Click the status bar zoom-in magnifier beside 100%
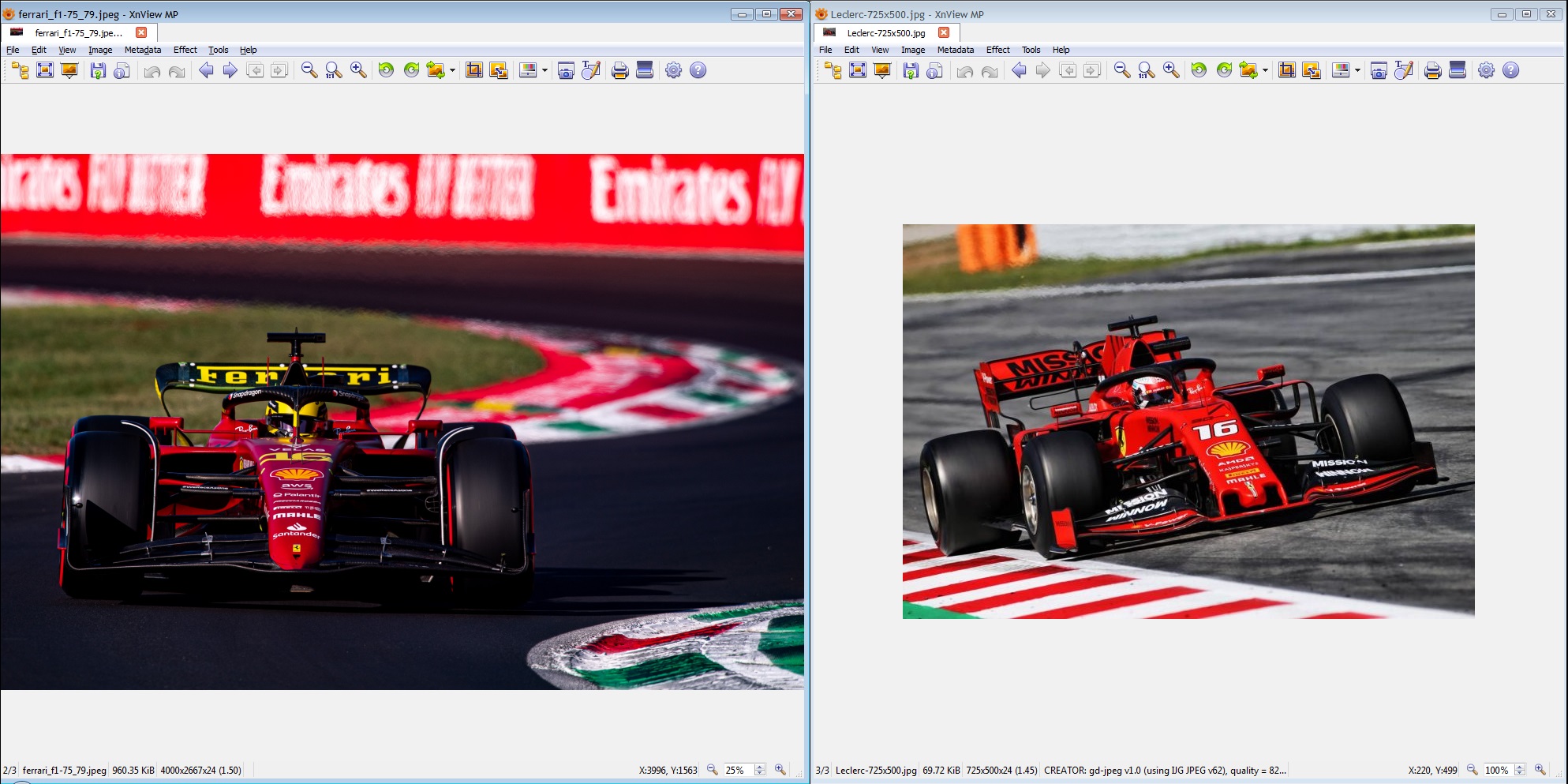1568x784 pixels. [x=1540, y=770]
